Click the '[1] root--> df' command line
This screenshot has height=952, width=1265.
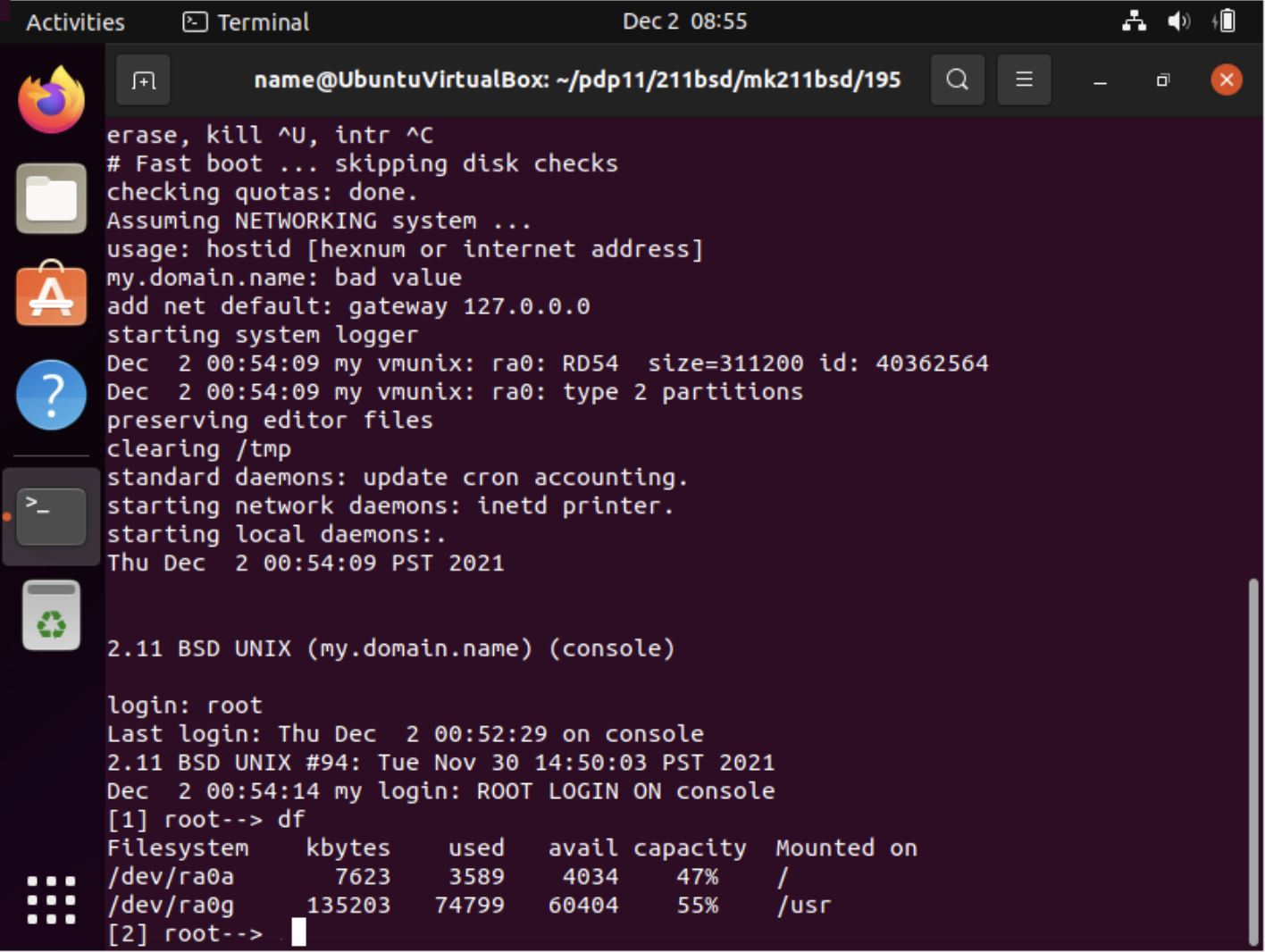206,820
